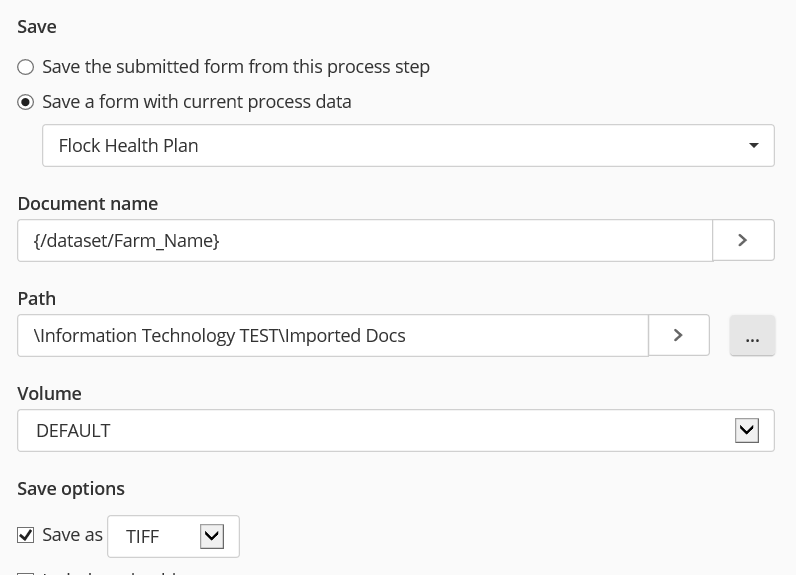Select 'Save the submitted form' radio option
This screenshot has height=575, width=796.
(26, 67)
